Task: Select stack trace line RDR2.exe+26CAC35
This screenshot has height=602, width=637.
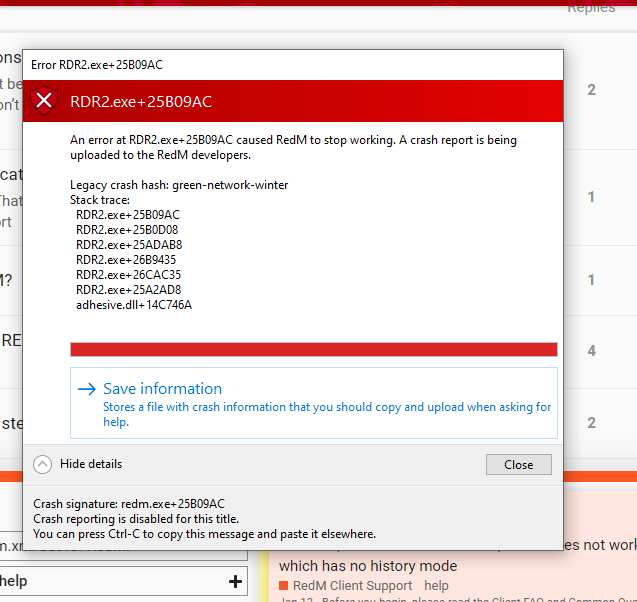Action: click(x=128, y=275)
